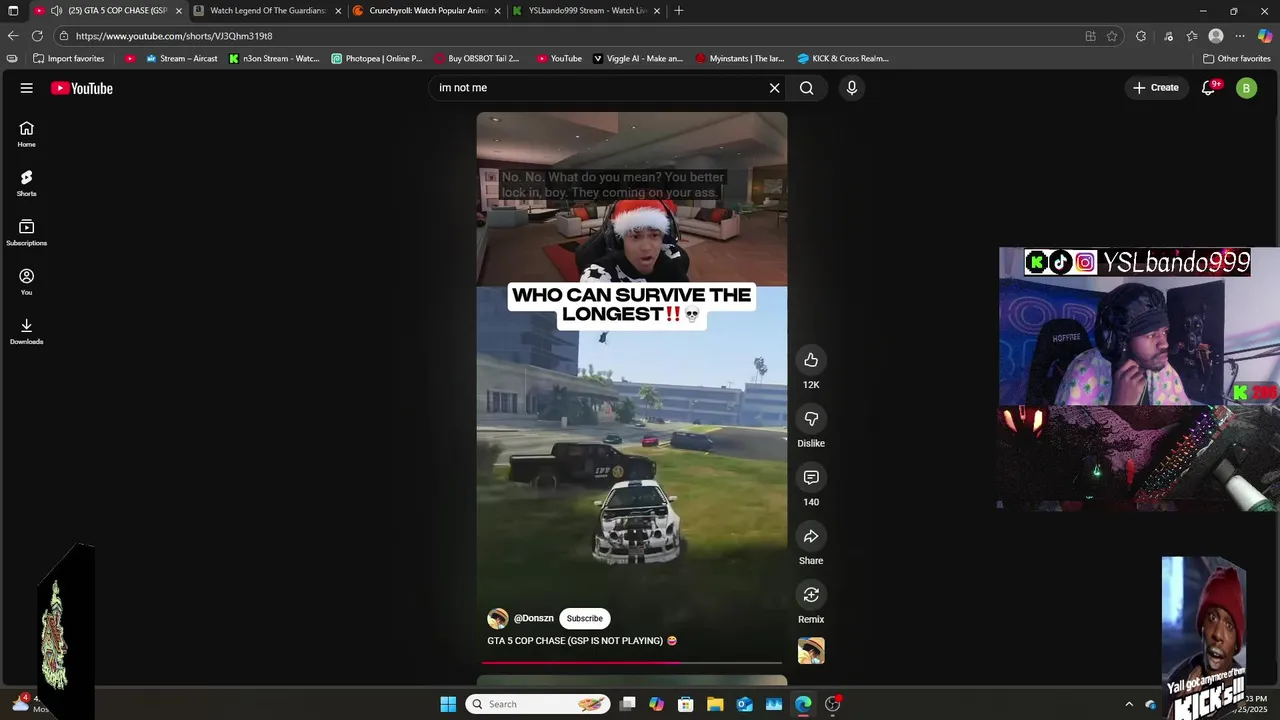Open browser profile icon
The image size is (1280, 720).
click(x=1216, y=36)
